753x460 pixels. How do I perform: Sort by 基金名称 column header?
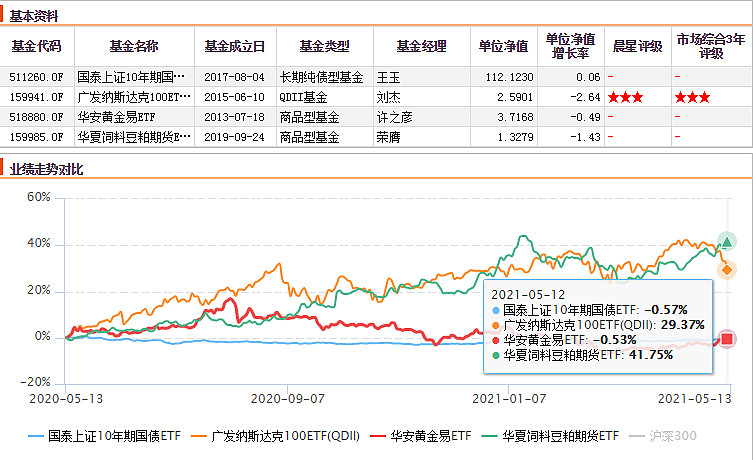coord(134,46)
